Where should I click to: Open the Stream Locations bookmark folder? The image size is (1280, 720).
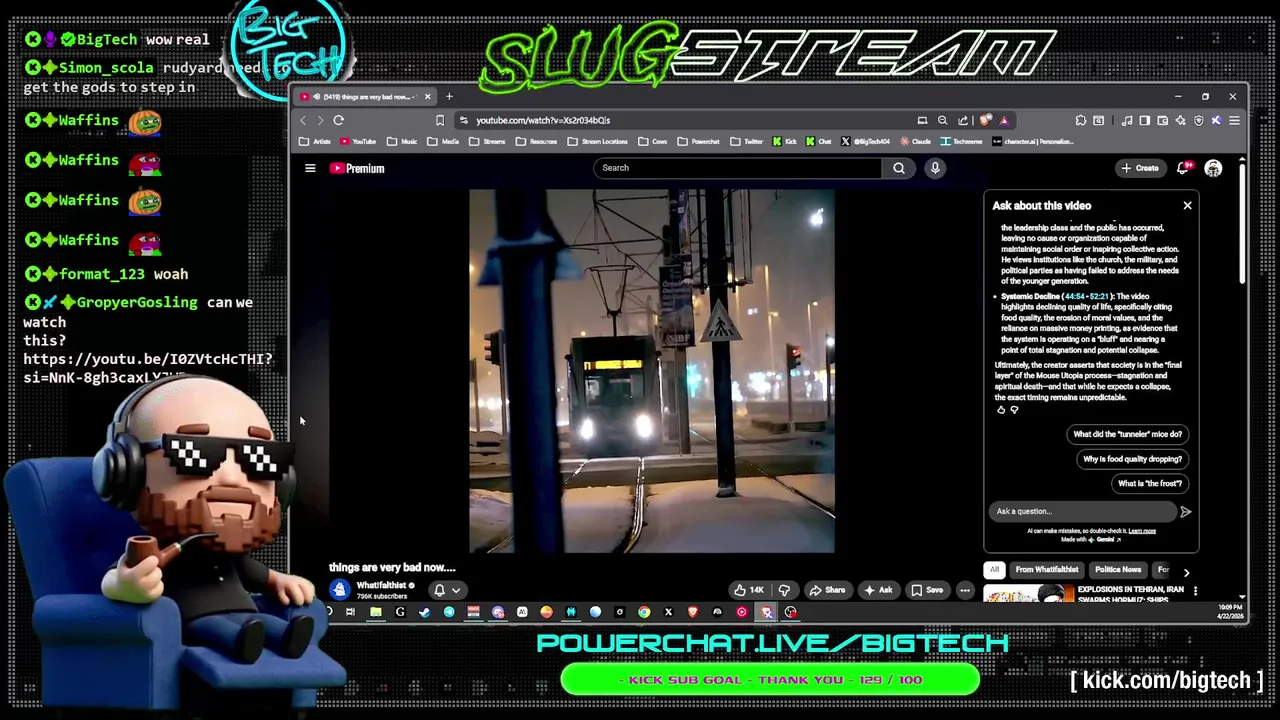(597, 142)
